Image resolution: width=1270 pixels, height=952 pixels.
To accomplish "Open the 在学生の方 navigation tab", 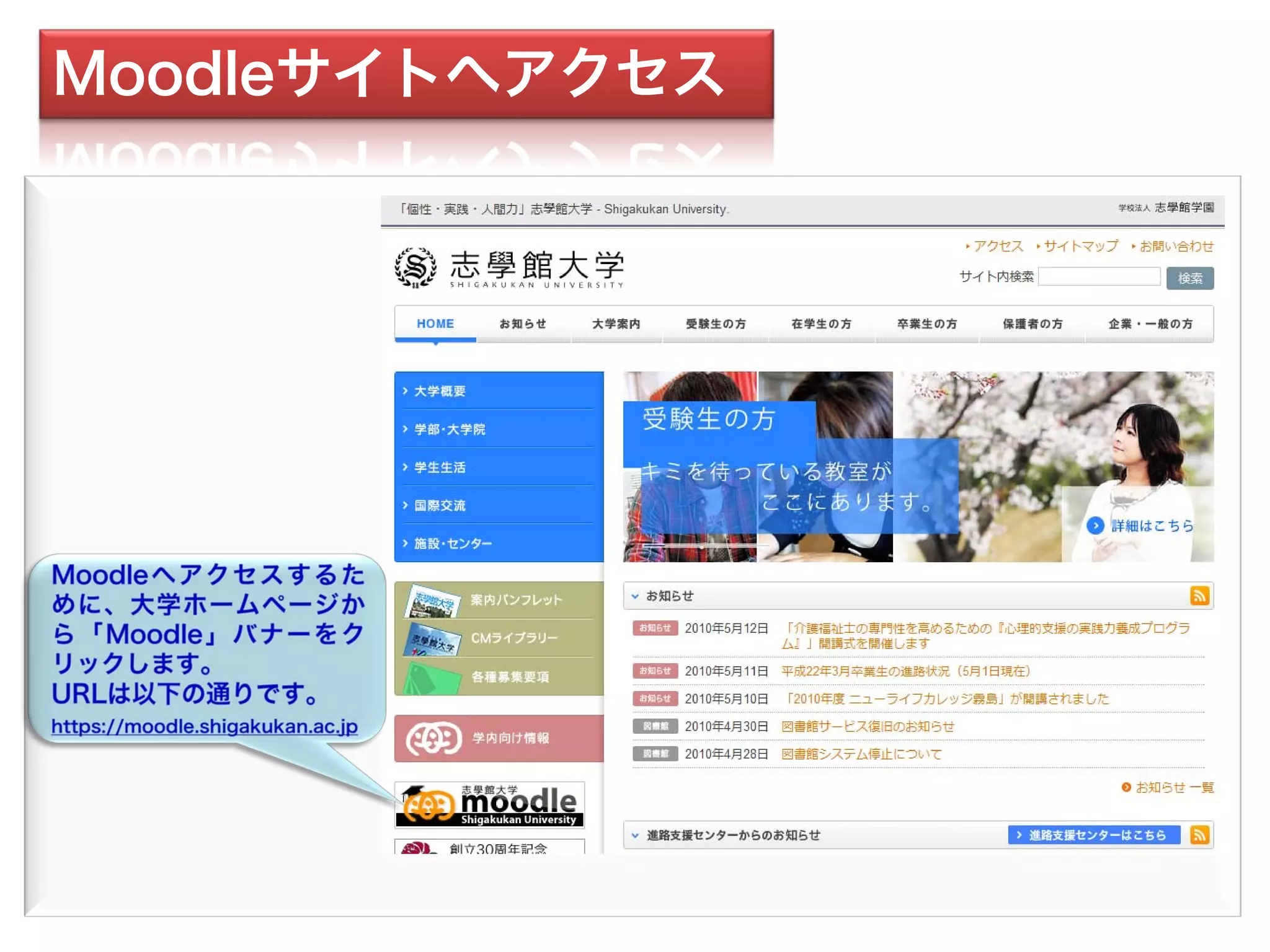I will click(821, 324).
